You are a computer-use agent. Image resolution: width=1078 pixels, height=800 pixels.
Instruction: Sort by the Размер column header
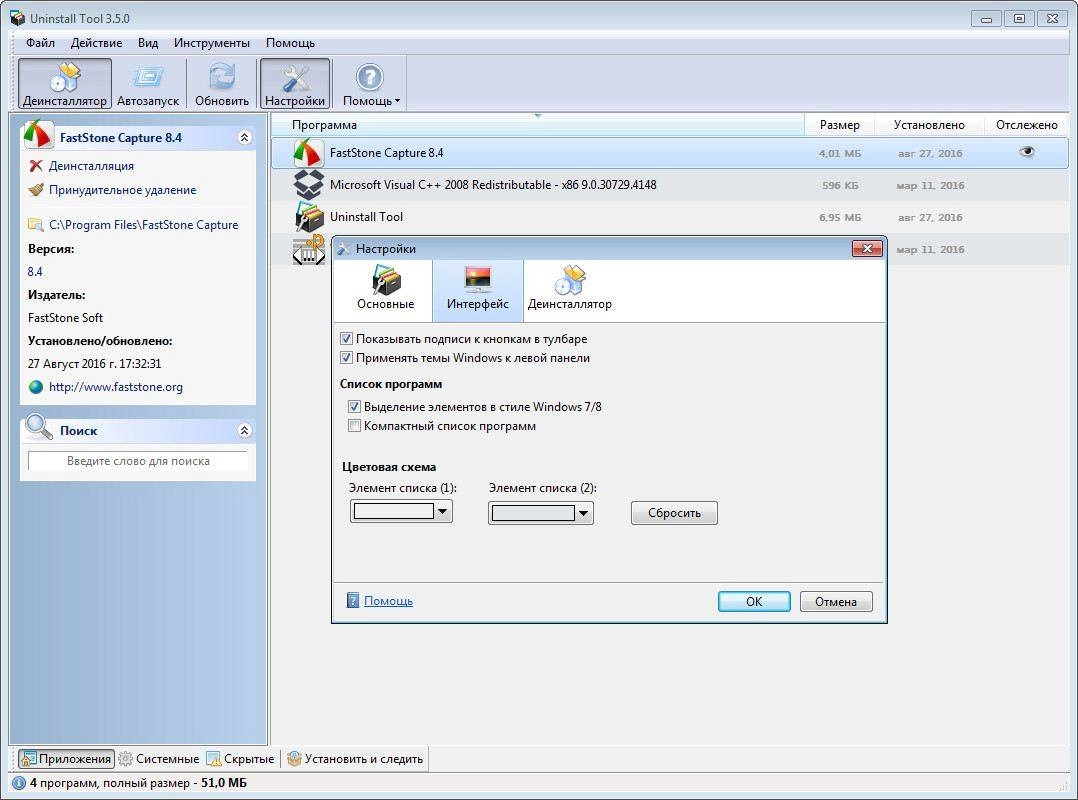[839, 125]
